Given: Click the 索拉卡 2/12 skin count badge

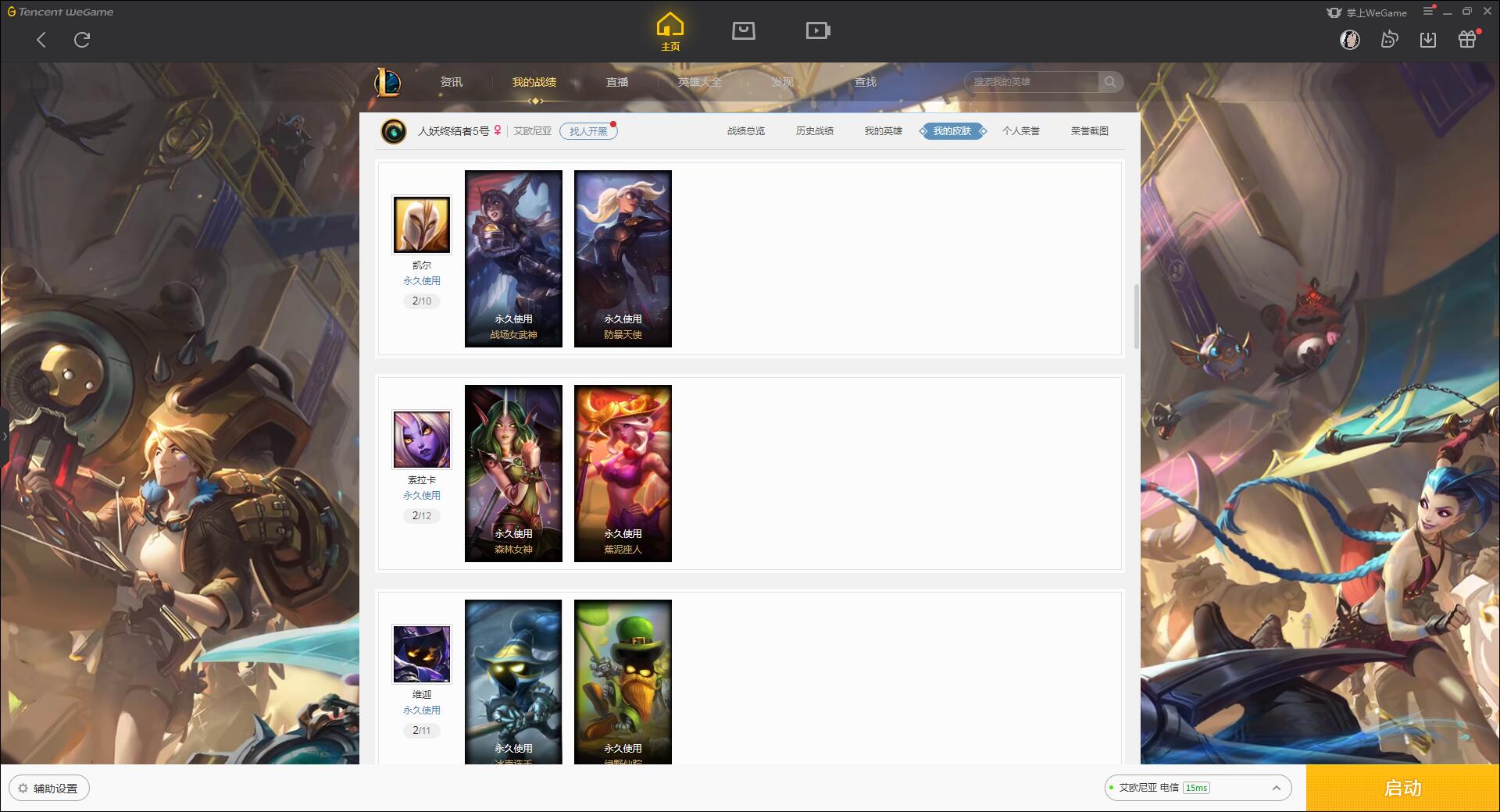Looking at the screenshot, I should (422, 516).
